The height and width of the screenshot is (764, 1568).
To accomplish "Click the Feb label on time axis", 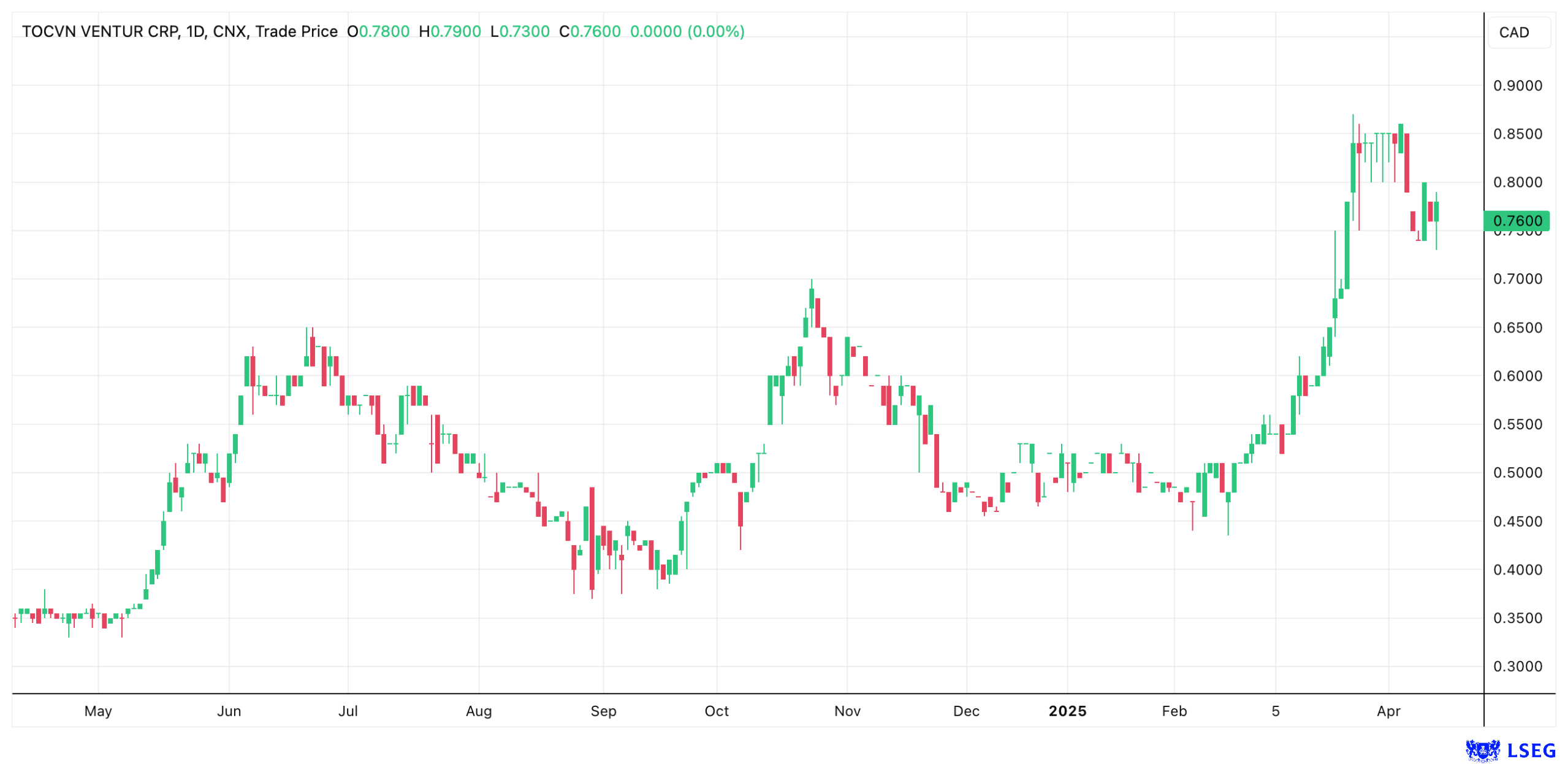I will tap(1174, 710).
